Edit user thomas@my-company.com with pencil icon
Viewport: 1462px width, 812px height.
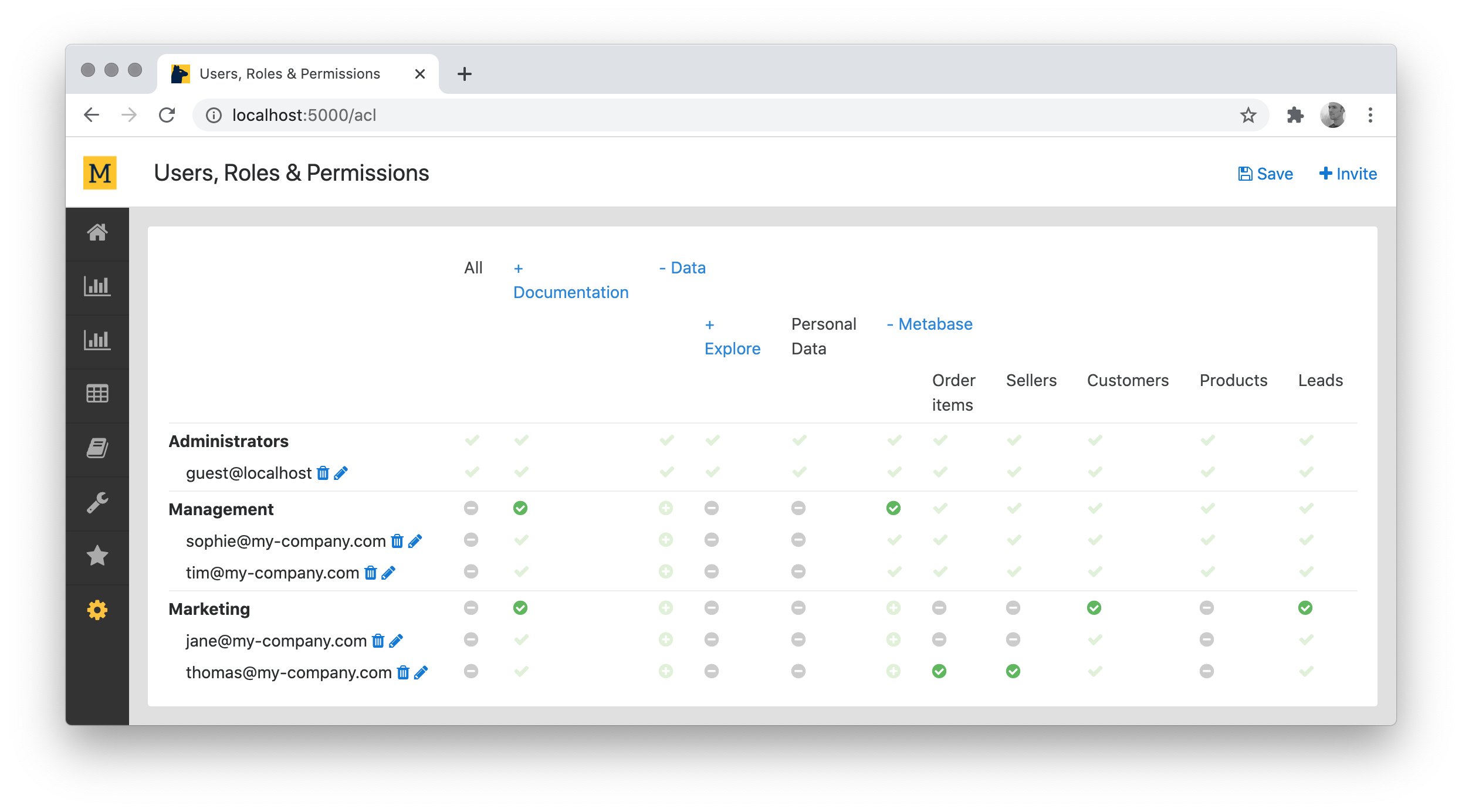pos(421,672)
